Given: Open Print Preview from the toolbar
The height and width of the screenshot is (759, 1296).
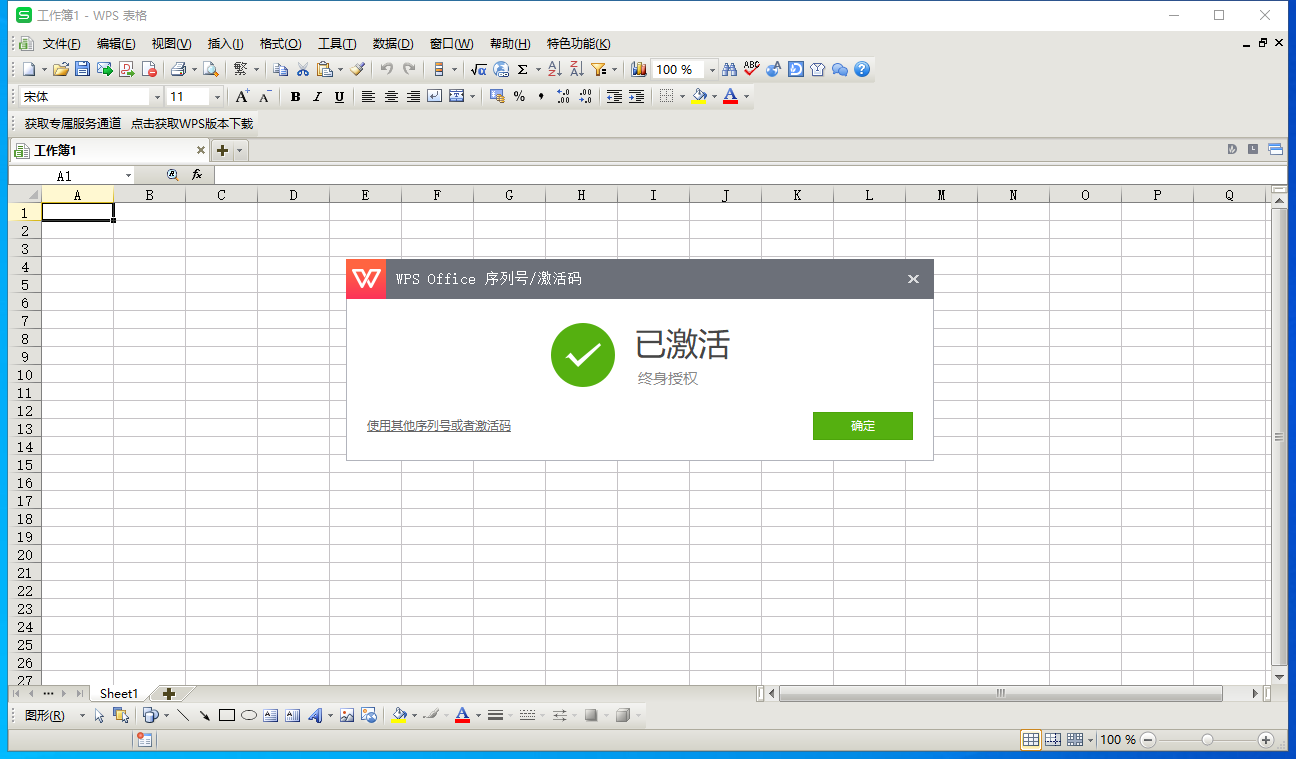Looking at the screenshot, I should [x=211, y=69].
